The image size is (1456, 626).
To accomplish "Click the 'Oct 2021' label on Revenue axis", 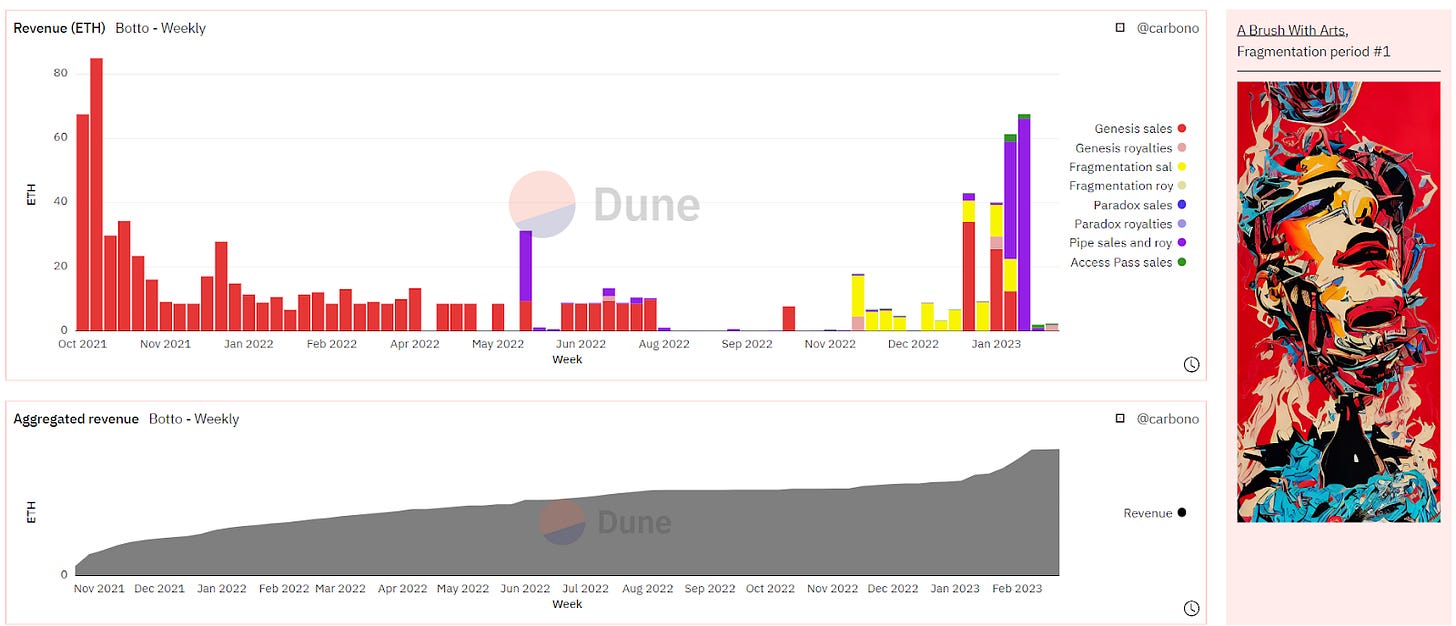I will 82,344.
